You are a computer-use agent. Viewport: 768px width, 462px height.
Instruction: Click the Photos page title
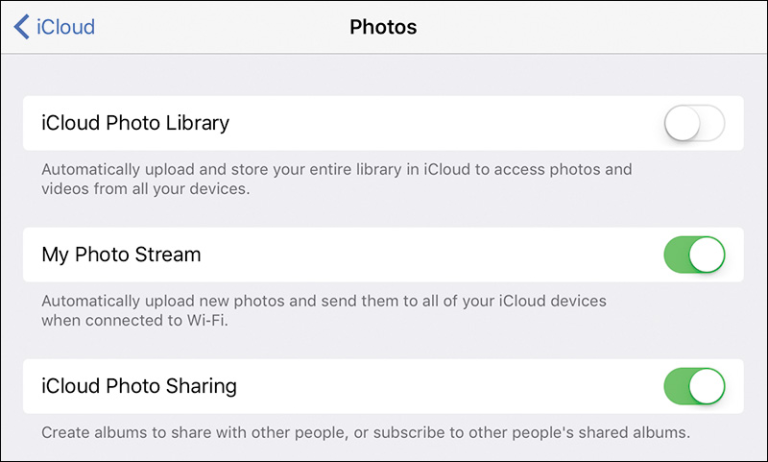pyautogui.click(x=383, y=27)
